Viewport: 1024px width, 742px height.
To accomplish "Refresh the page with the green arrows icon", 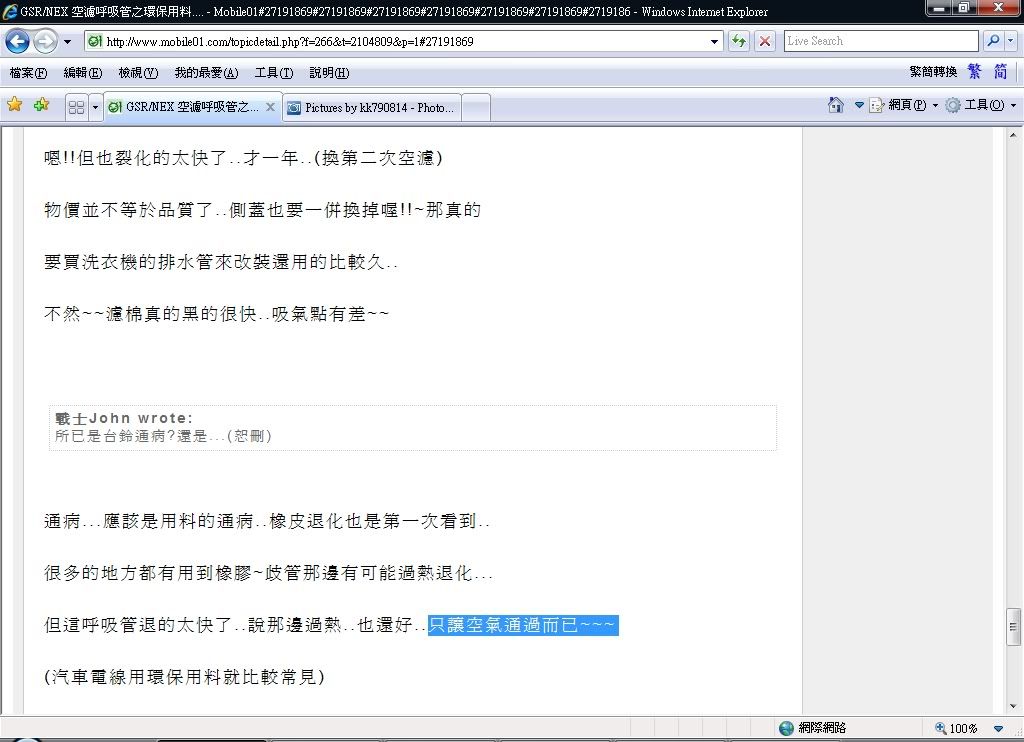I will (x=739, y=41).
